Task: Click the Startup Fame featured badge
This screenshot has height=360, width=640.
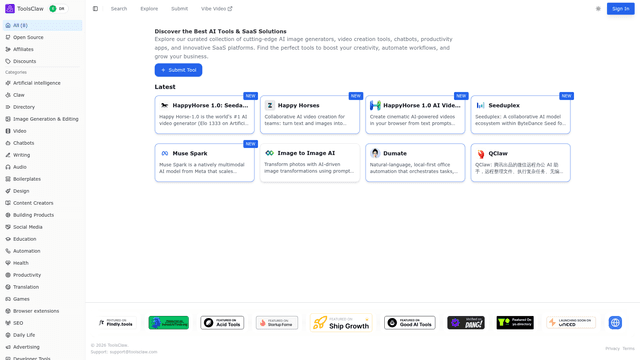Action: click(277, 323)
